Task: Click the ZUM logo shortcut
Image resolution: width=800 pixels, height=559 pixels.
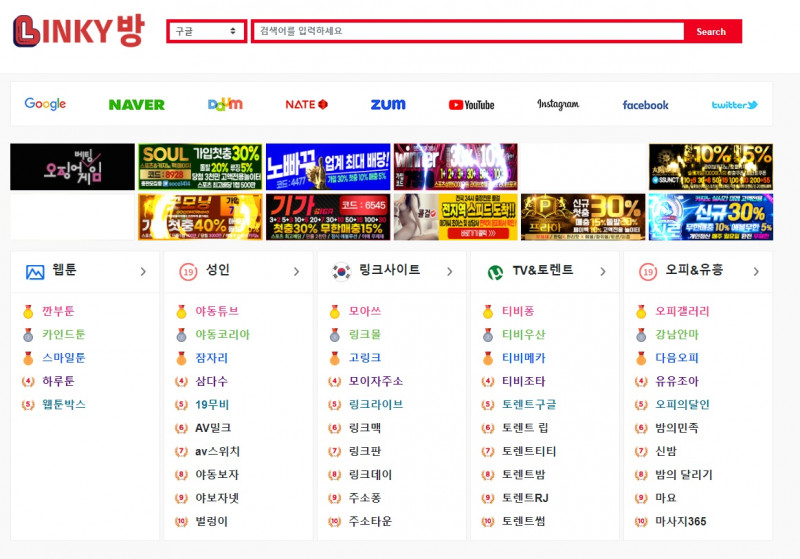Action: pos(388,104)
